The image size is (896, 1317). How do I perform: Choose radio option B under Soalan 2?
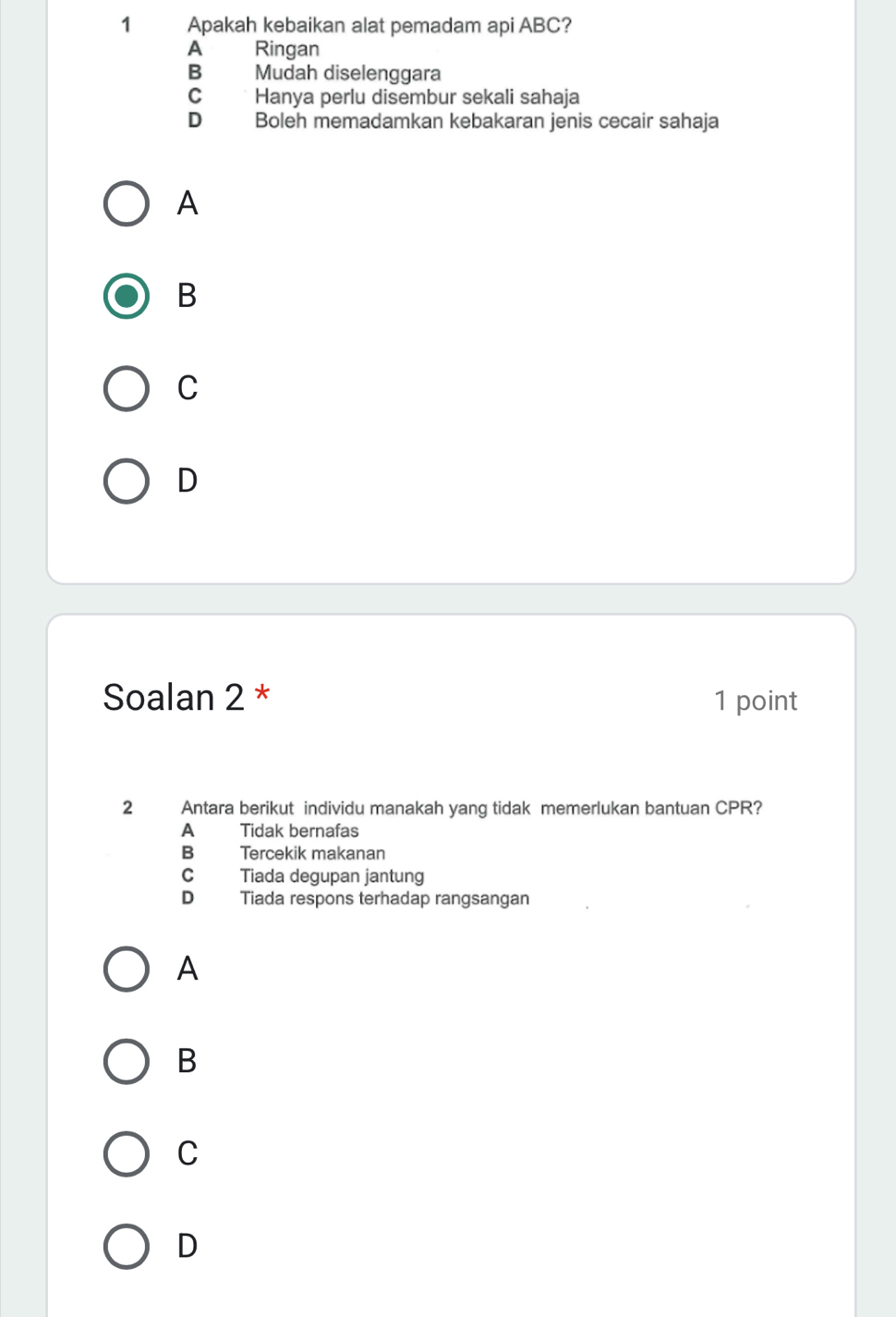pyautogui.click(x=126, y=1061)
